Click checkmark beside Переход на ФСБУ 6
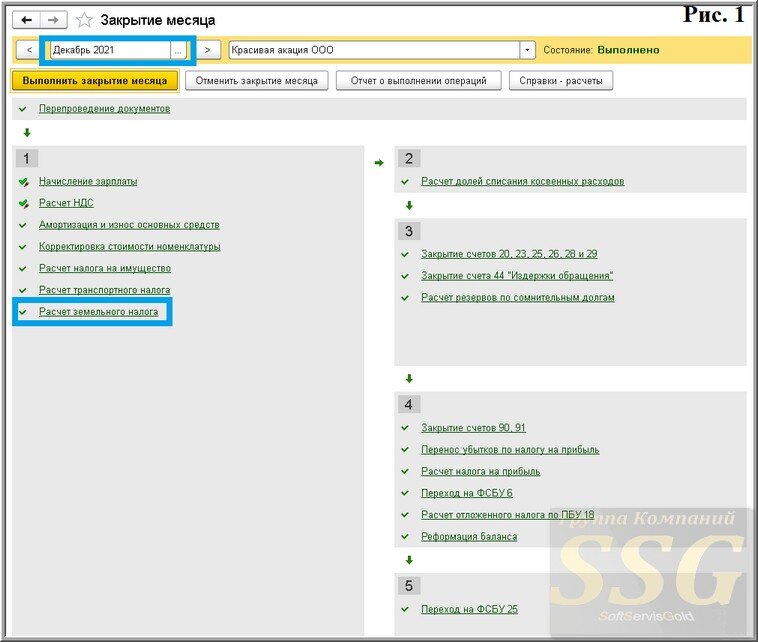 pyautogui.click(x=405, y=494)
